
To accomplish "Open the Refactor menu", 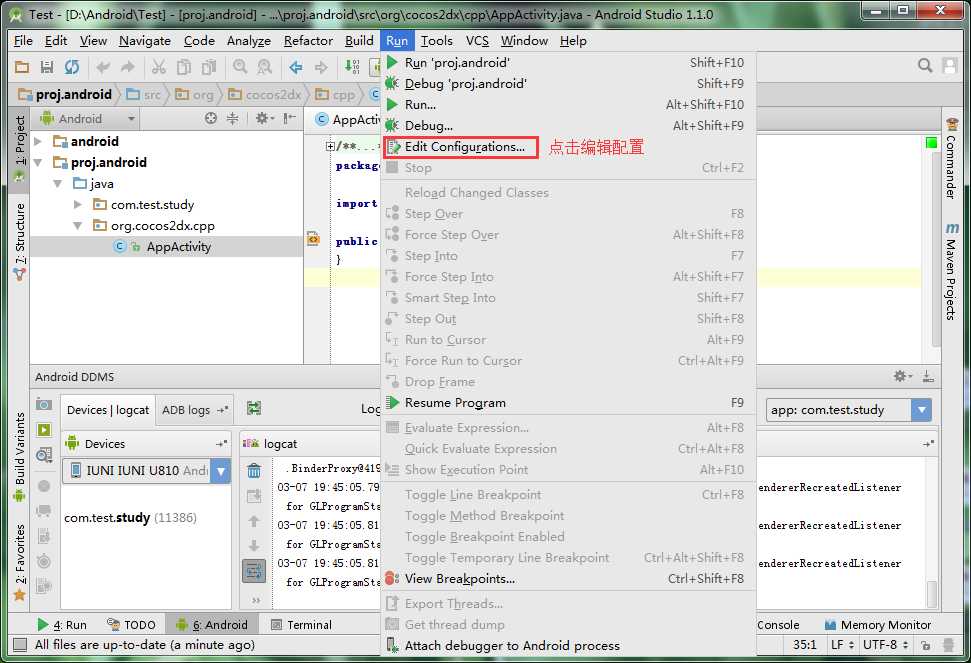I will (308, 41).
